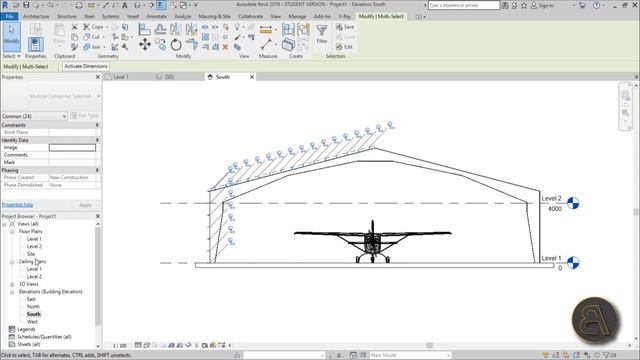Click the search keyword input box
Viewport: 640px width, 360px height.
(x=464, y=5)
